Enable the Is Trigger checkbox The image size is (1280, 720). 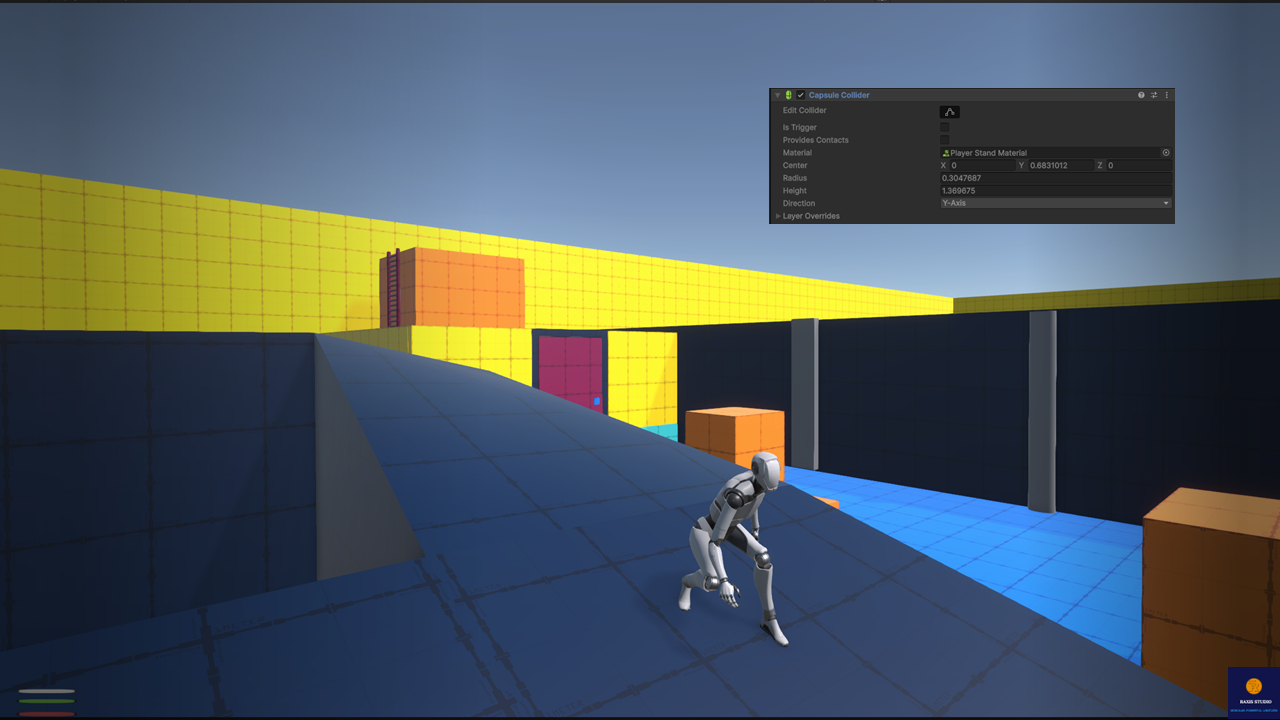944,128
